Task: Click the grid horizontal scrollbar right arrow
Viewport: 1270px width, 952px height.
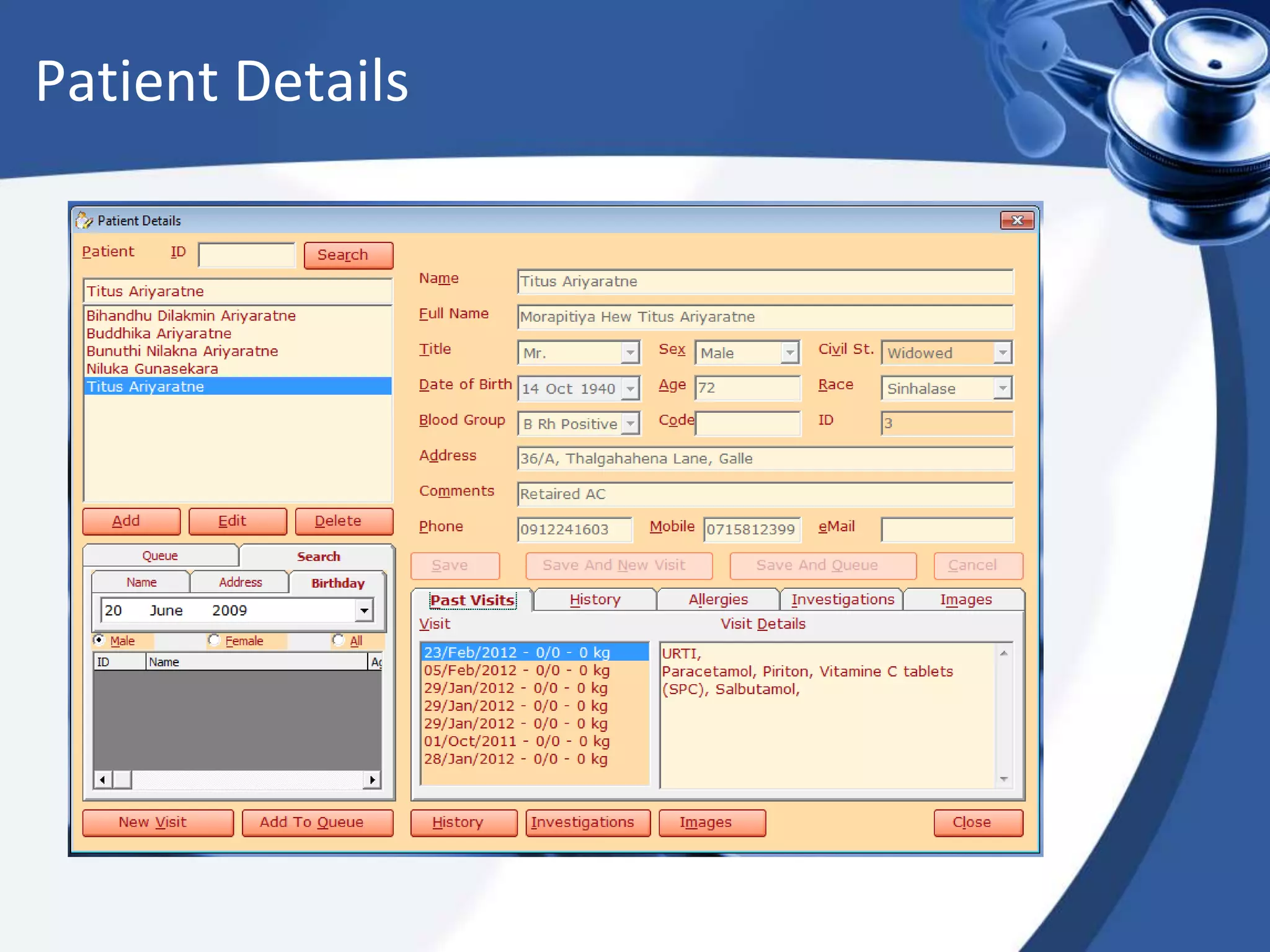Action: pyautogui.click(x=372, y=780)
